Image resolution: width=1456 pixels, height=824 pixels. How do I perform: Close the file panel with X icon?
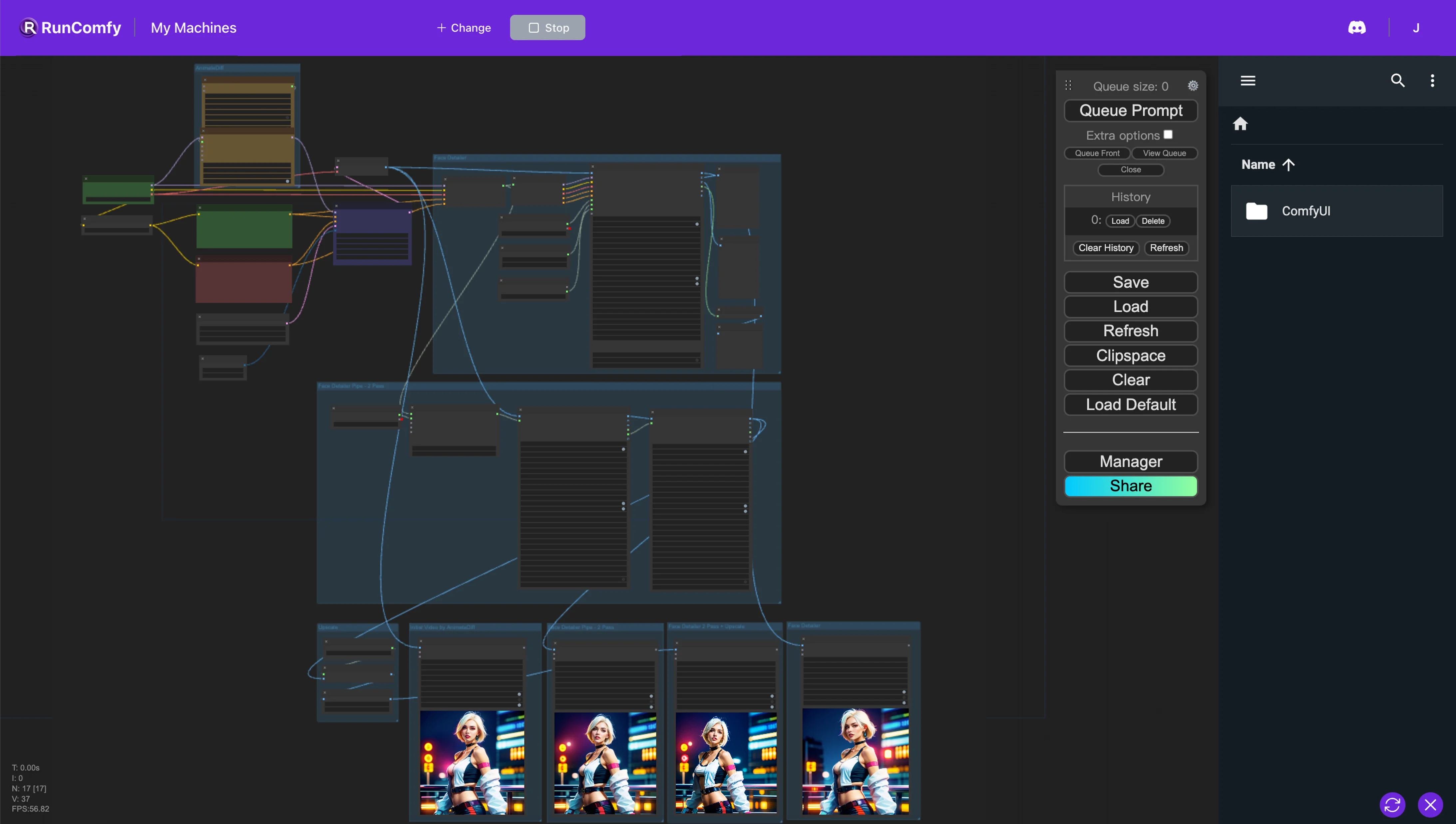point(1430,804)
